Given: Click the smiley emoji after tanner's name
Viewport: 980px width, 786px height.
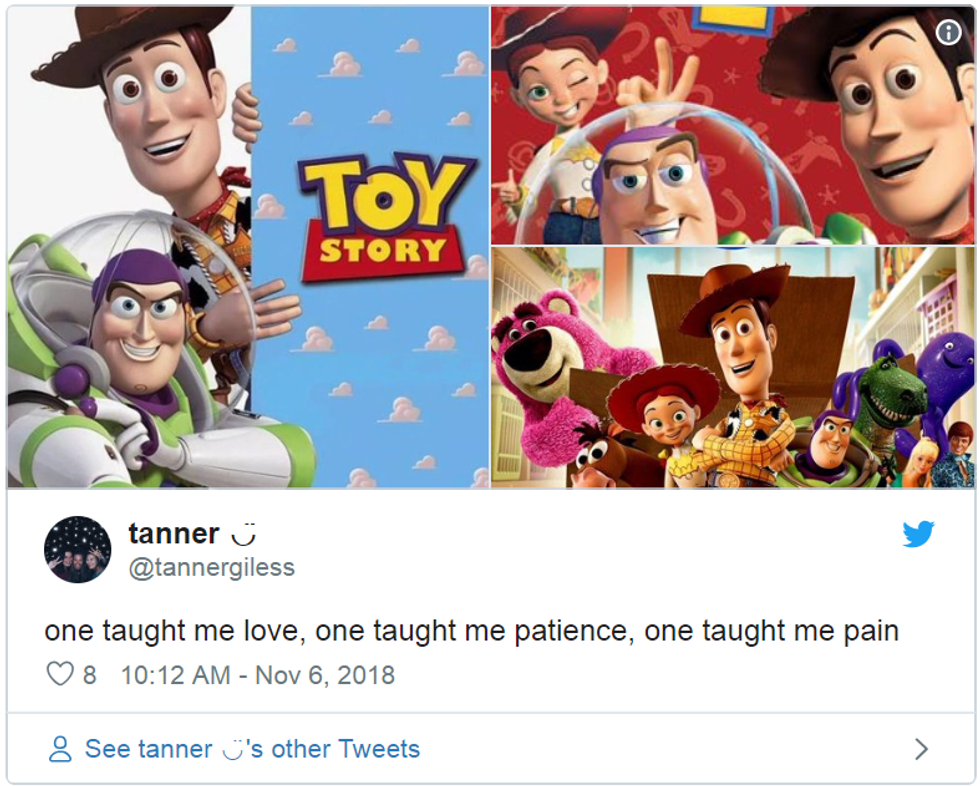Looking at the screenshot, I should [x=243, y=535].
